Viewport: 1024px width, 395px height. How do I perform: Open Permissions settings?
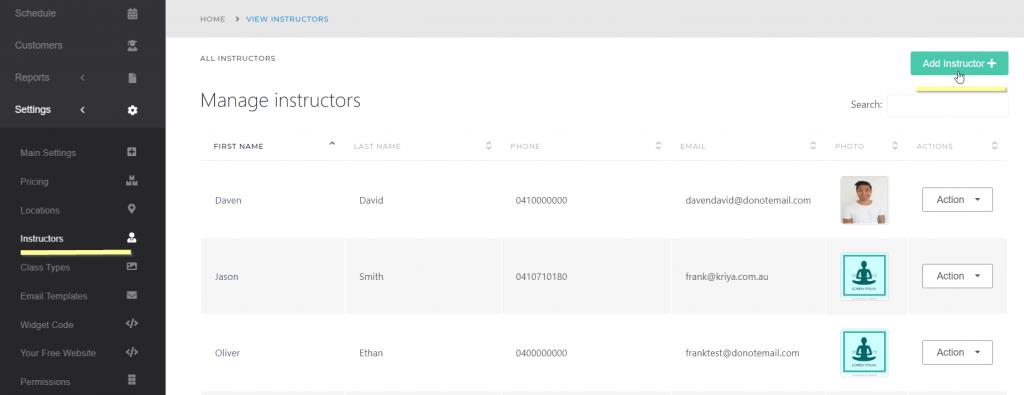point(45,382)
